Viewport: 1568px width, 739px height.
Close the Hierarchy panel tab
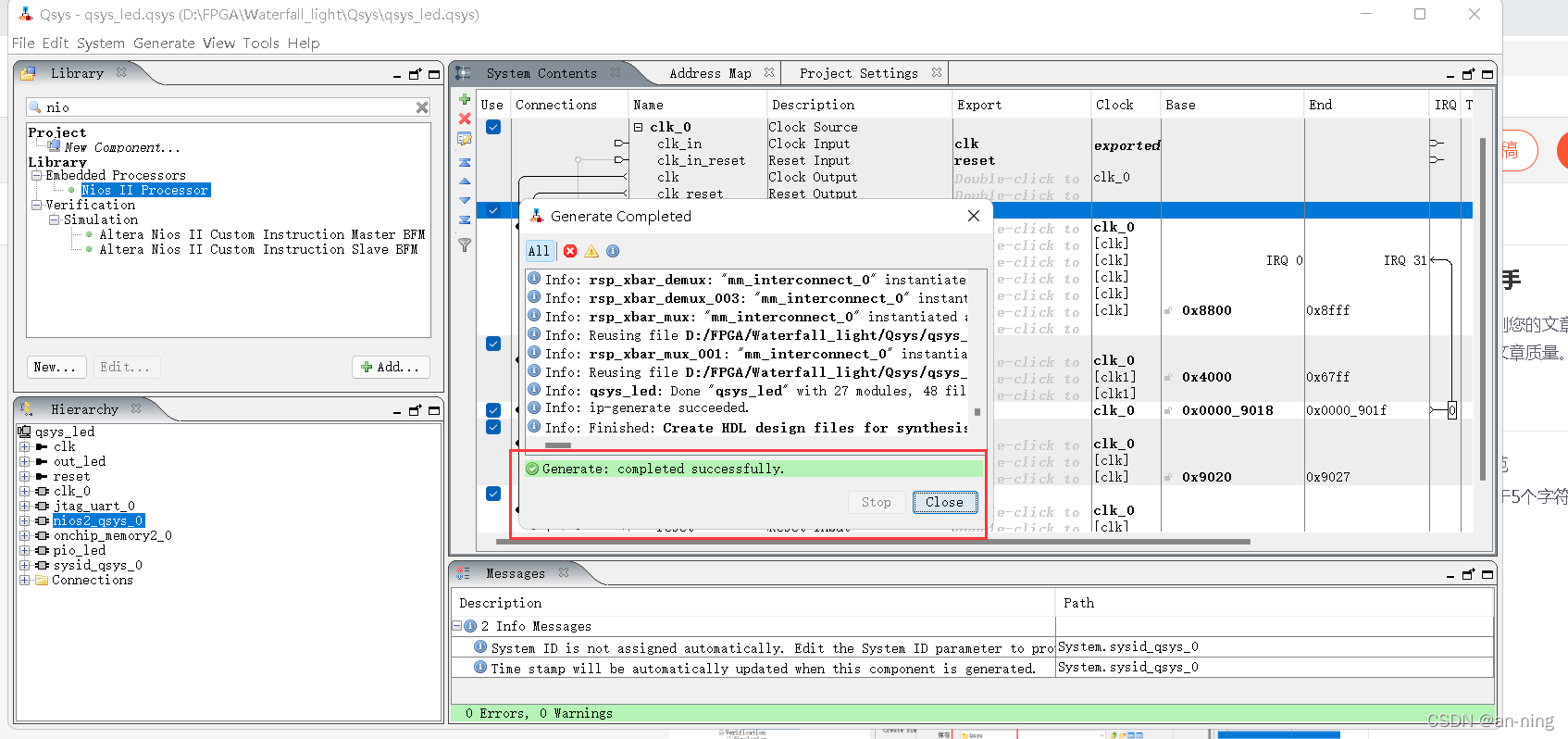[136, 408]
